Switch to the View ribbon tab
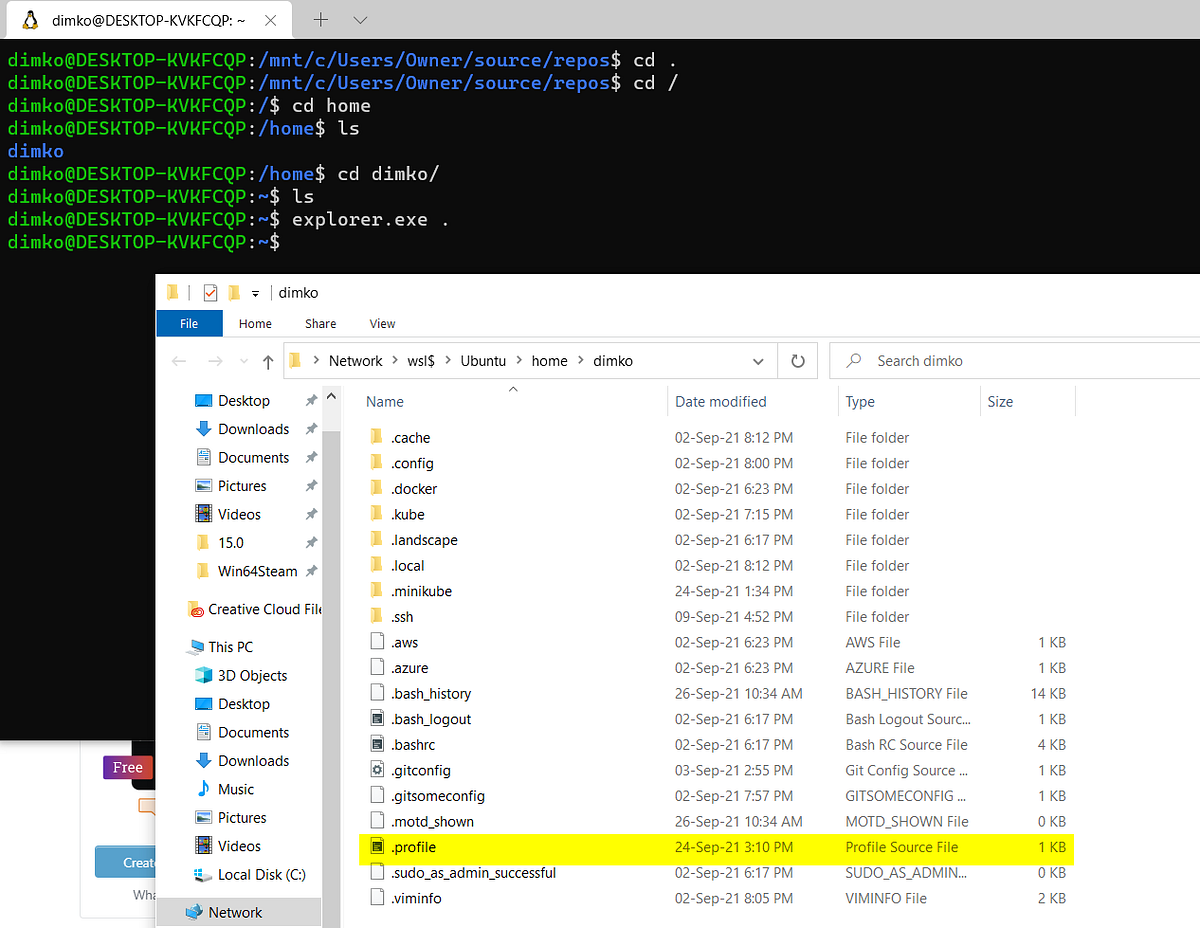This screenshot has height=928, width=1200. pyautogui.click(x=381, y=323)
